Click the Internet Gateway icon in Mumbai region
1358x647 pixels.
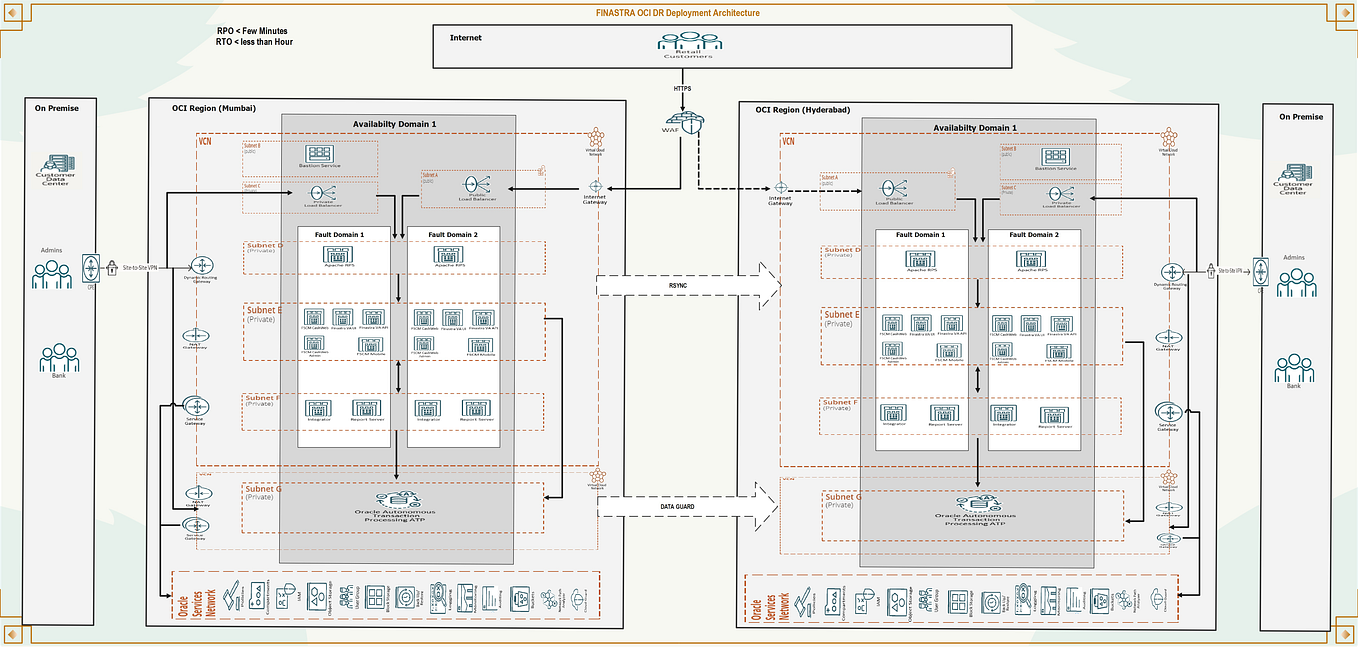coord(596,187)
